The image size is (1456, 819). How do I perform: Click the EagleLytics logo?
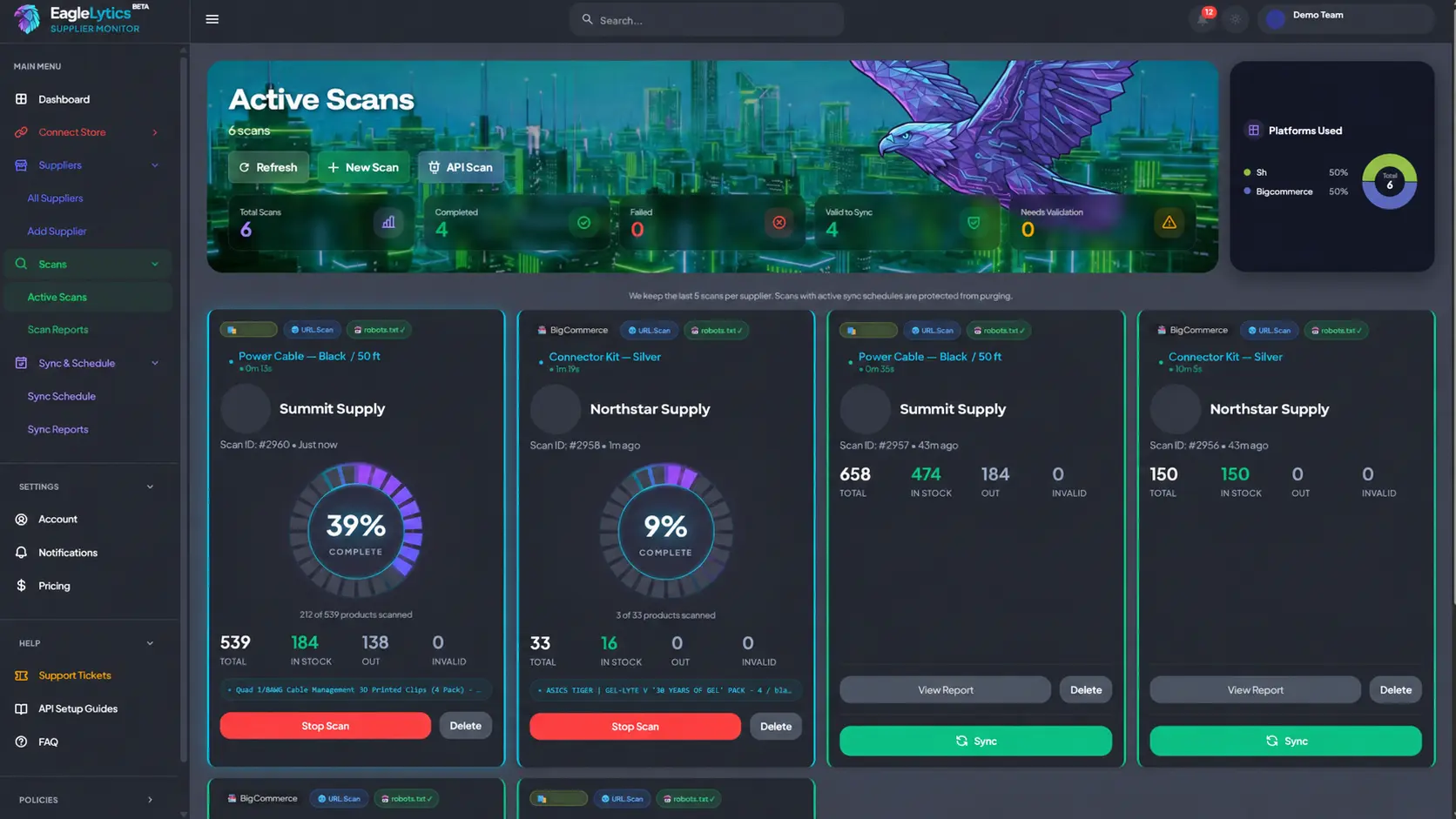tap(81, 19)
